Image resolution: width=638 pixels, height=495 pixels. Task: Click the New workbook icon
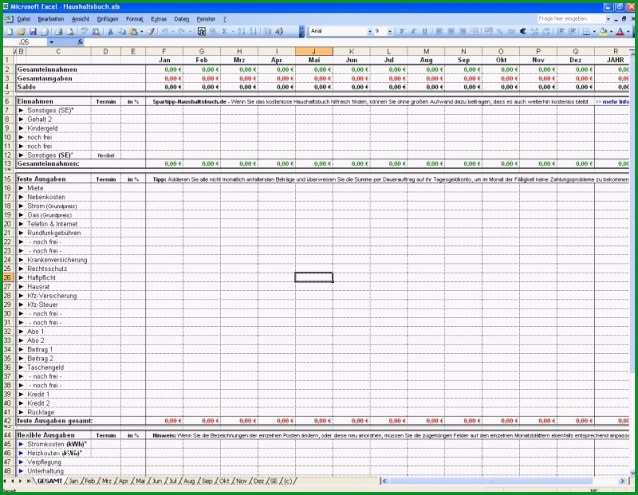(x=10, y=31)
